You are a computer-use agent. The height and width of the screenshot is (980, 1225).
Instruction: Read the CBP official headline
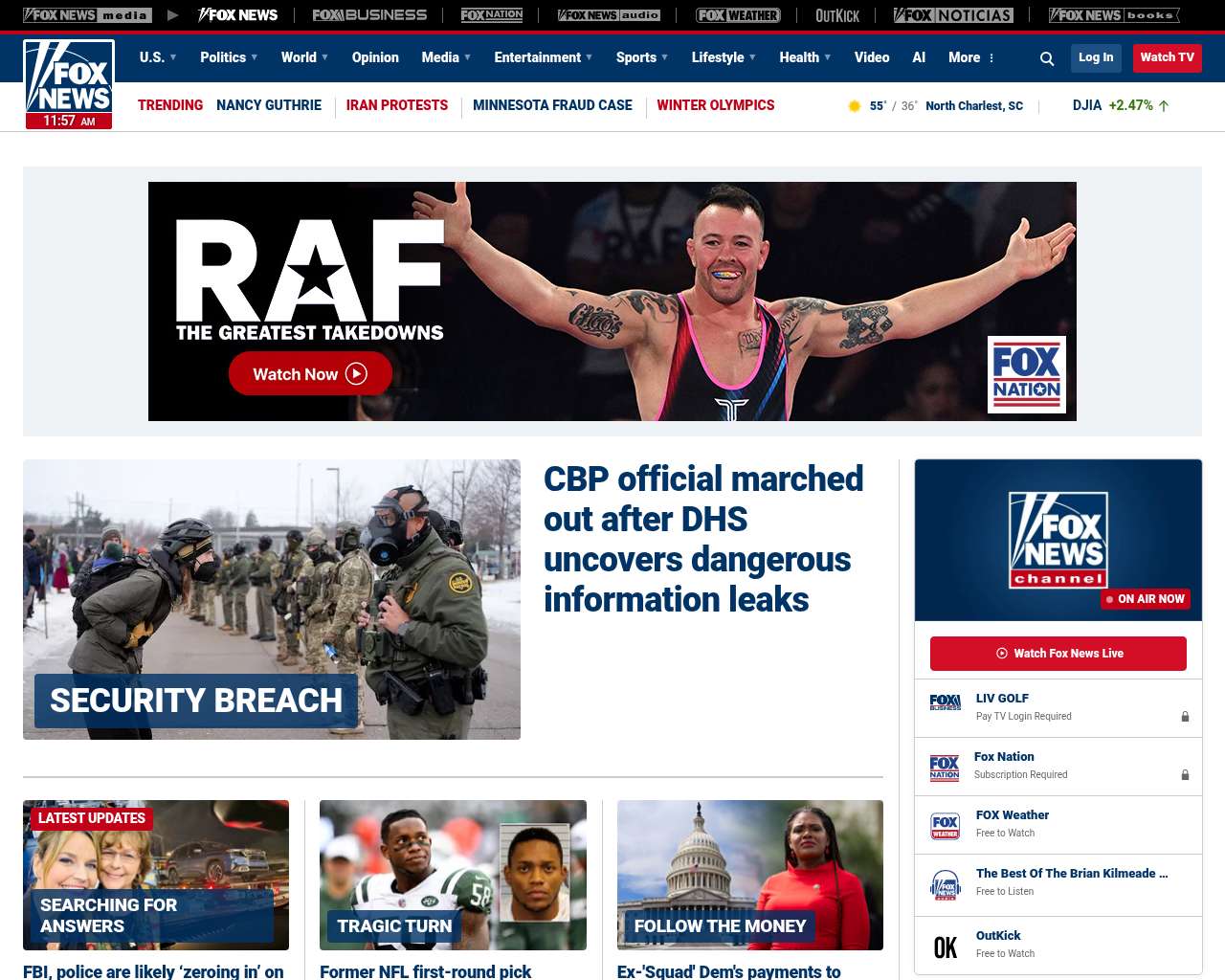point(703,539)
